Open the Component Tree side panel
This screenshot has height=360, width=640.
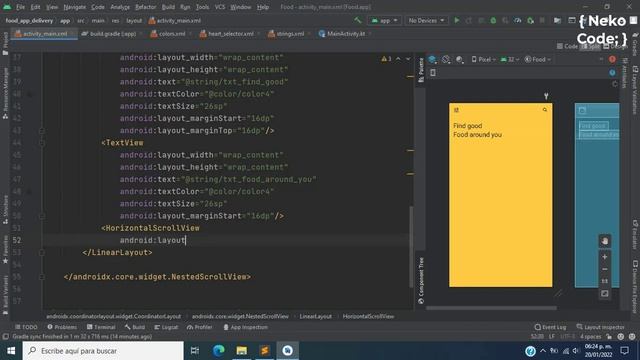pyautogui.click(x=421, y=280)
